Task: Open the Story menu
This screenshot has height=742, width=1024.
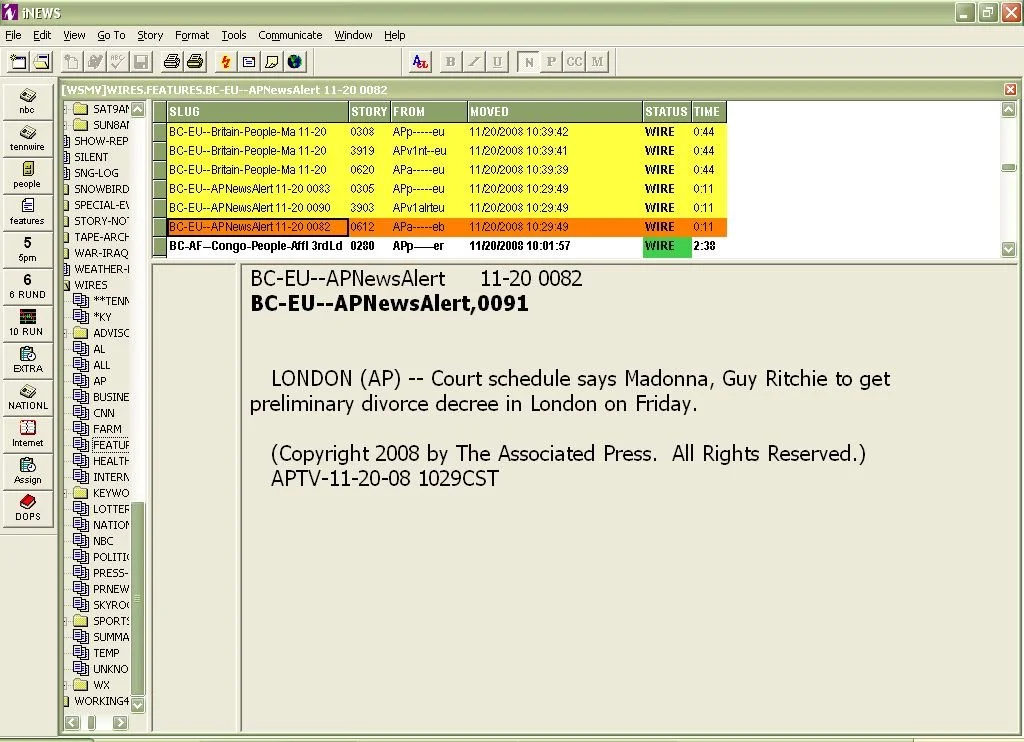Action: tap(150, 35)
